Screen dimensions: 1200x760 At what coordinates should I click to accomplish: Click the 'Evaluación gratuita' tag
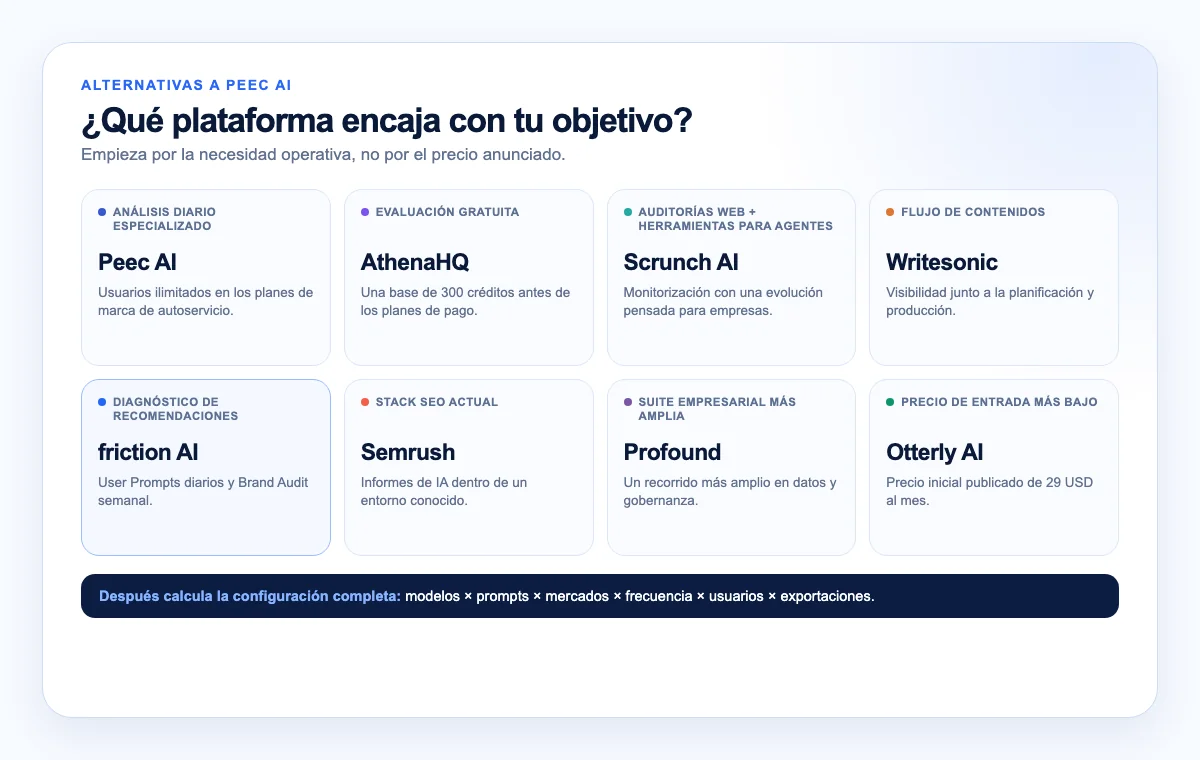coord(447,212)
